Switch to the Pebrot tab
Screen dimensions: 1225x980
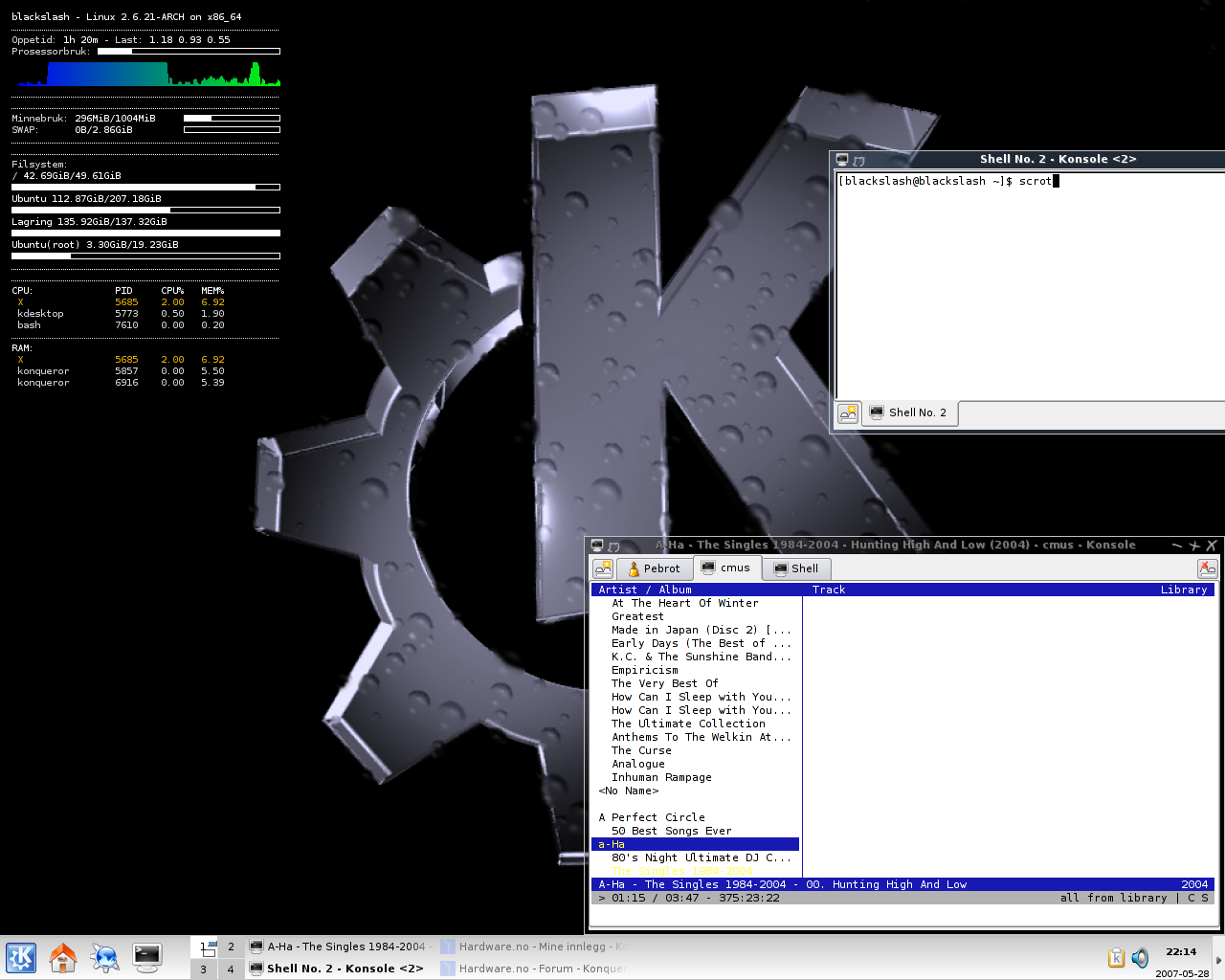tap(654, 568)
